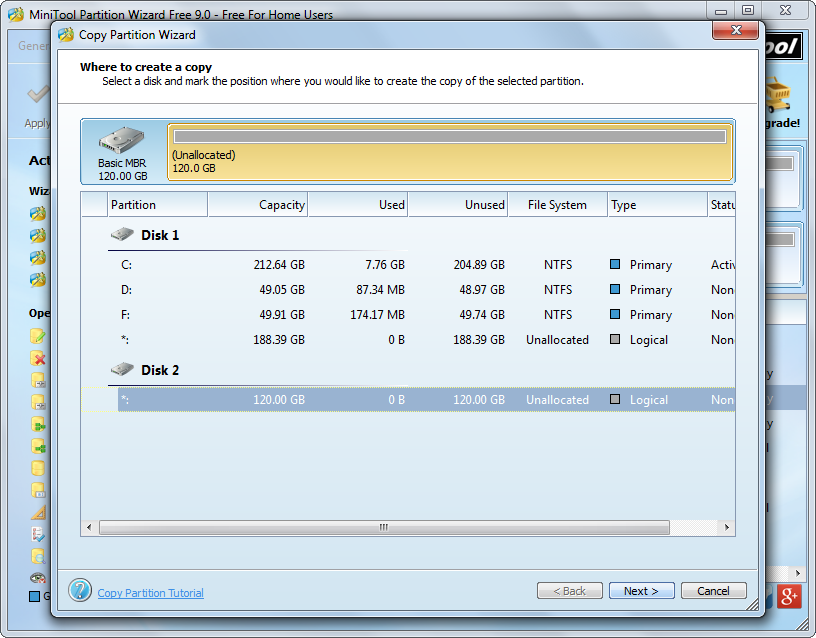Select the Unallocated 120.0 GB disk map bar
816x638 pixels.
(450, 152)
